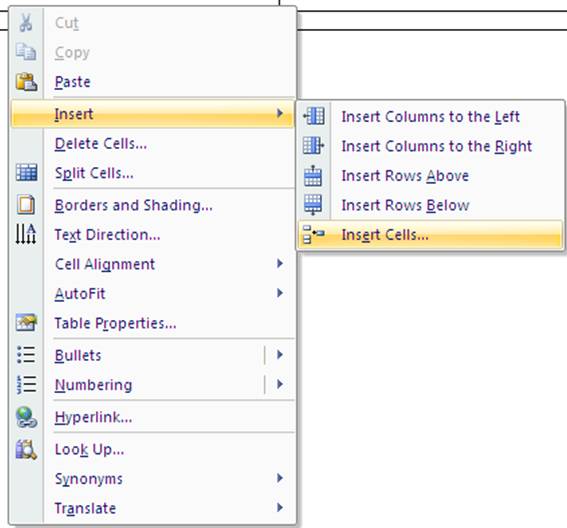Click the Paste clipboard icon
Image resolution: width=567 pixels, height=528 pixels.
(x=26, y=82)
